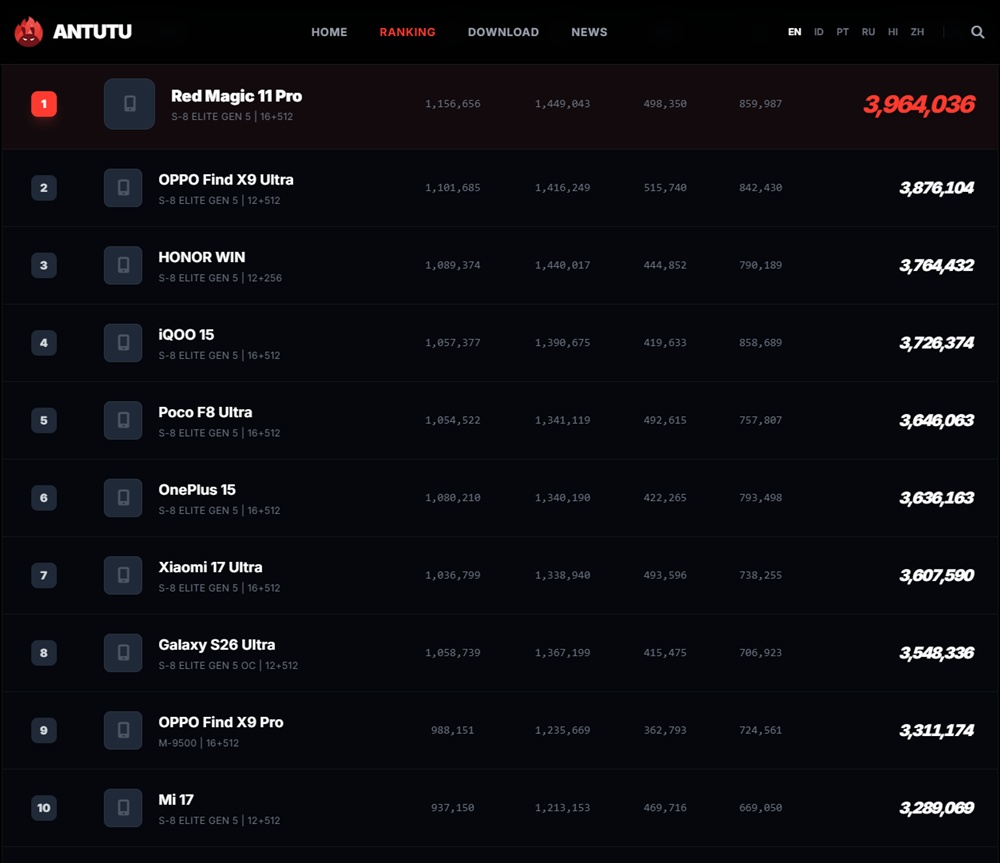The image size is (1000, 863).
Task: Click total score 3,764,432
Action: coord(936,265)
